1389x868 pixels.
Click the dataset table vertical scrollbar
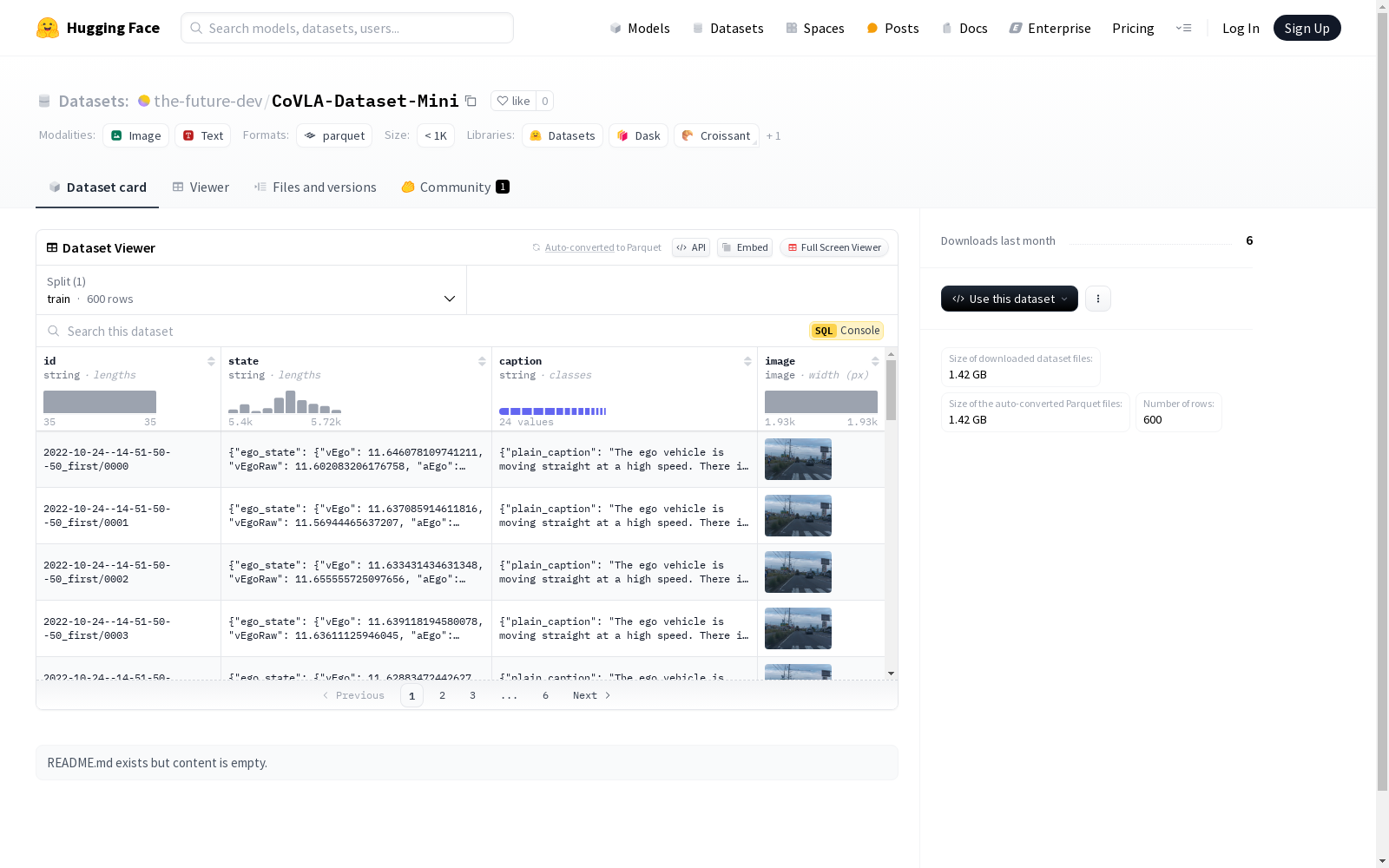tap(891, 391)
